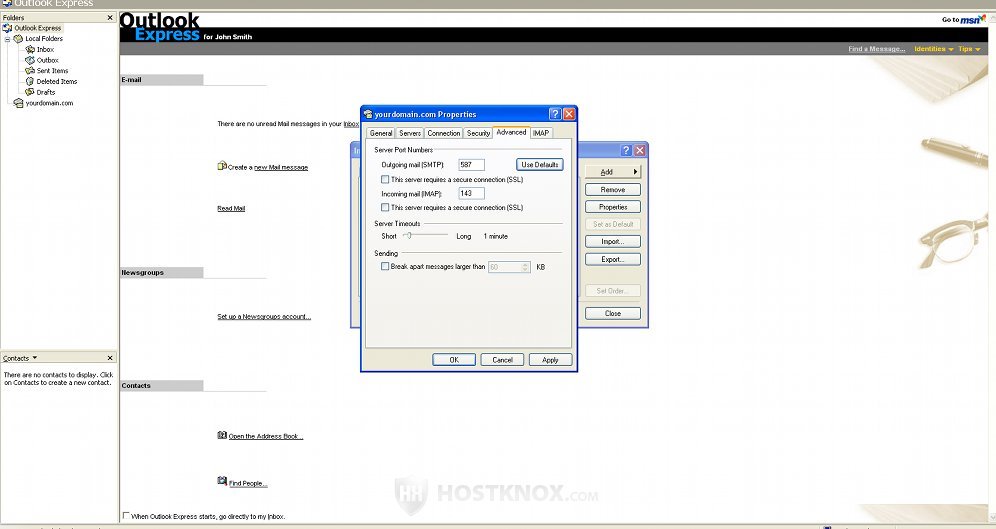Open the Tips dropdown
Screen dimensions: 996x529
(969, 49)
